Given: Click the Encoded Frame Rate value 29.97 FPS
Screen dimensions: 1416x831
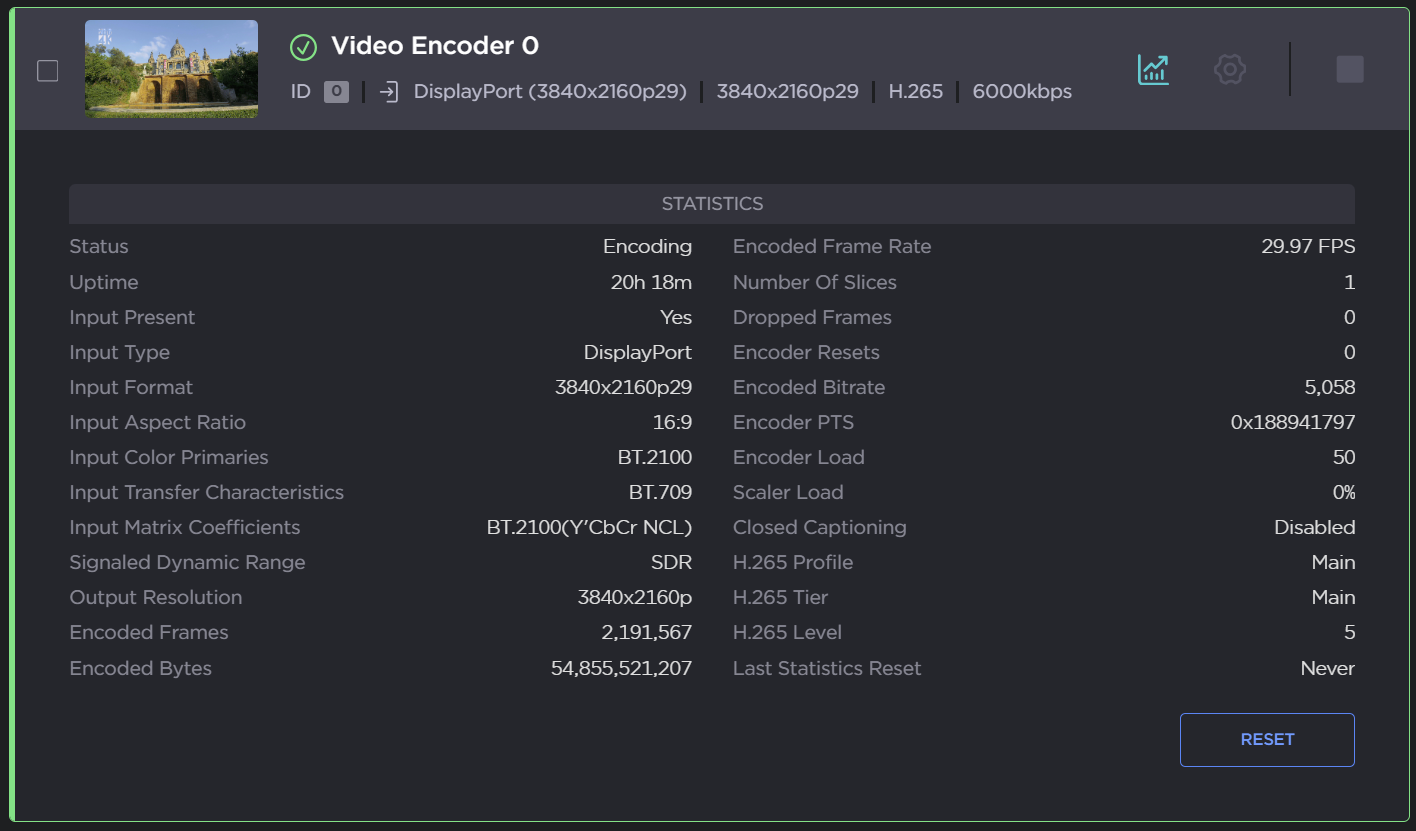Looking at the screenshot, I should (x=1308, y=247).
